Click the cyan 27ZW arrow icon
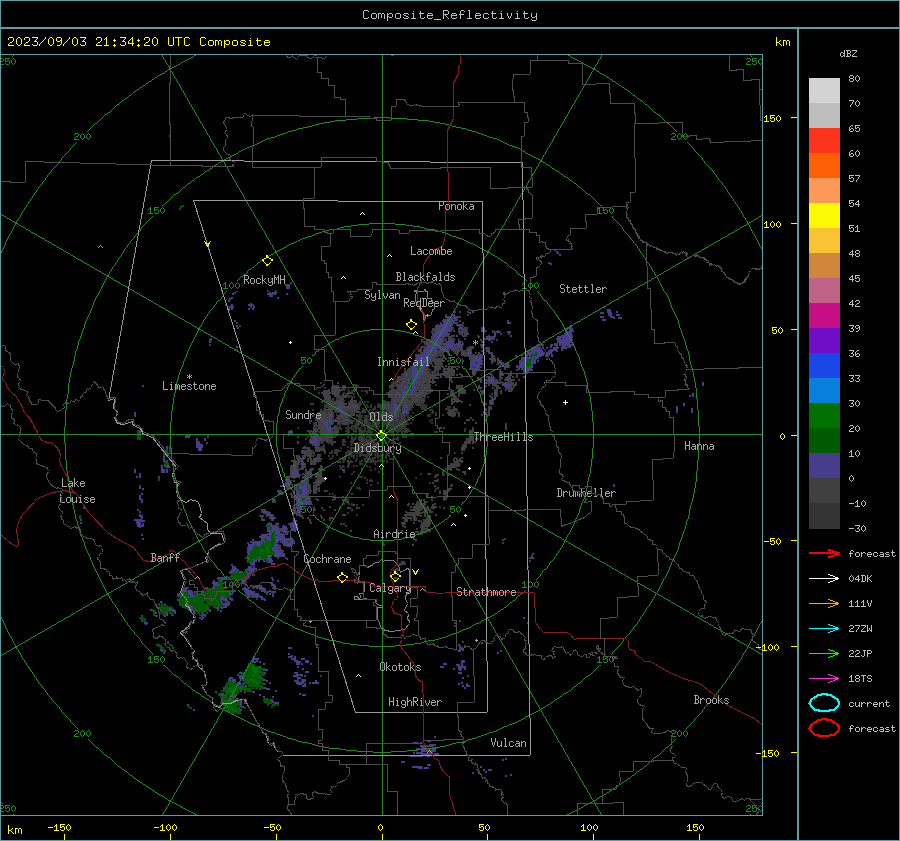The width and height of the screenshot is (900, 841). pyautogui.click(x=824, y=629)
